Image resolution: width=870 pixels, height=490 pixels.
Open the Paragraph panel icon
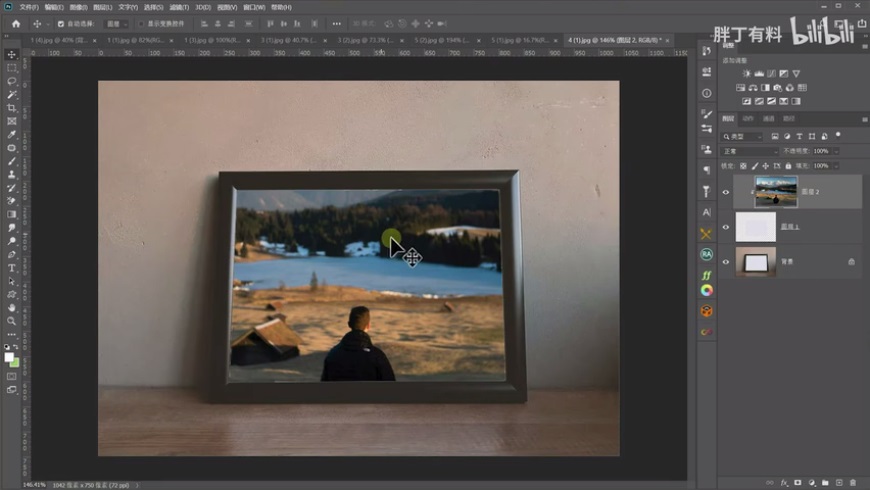click(706, 170)
